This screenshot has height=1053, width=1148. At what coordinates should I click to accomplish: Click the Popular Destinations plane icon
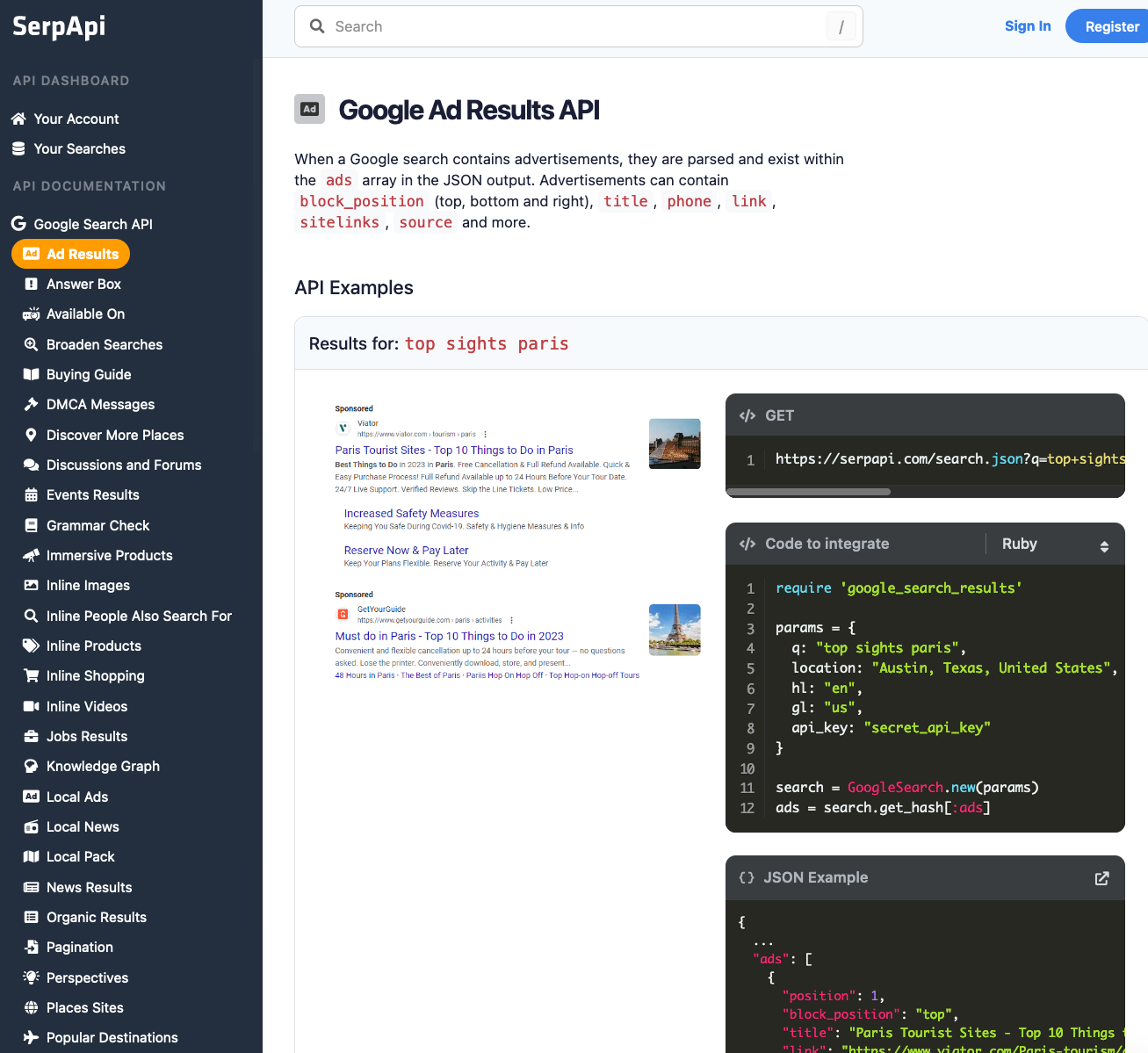31,1037
